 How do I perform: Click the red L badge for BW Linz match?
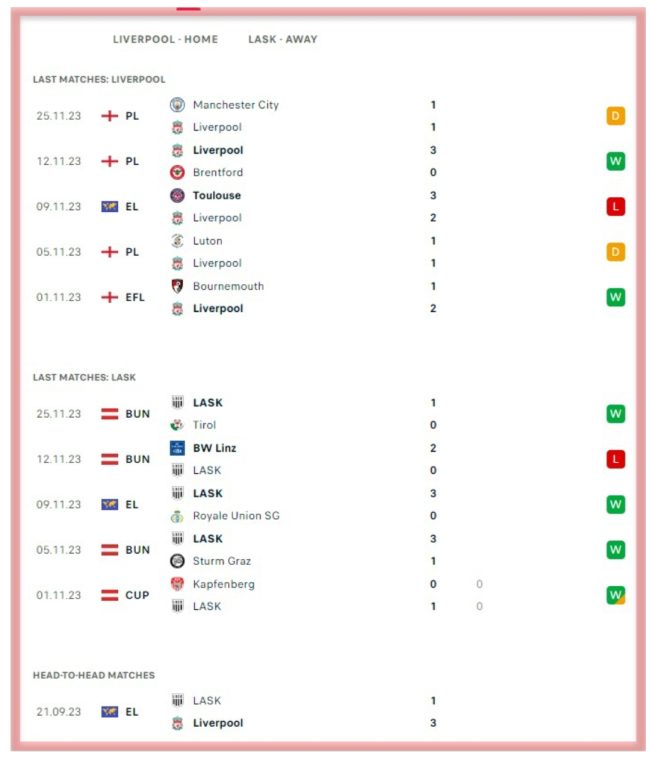click(x=615, y=459)
